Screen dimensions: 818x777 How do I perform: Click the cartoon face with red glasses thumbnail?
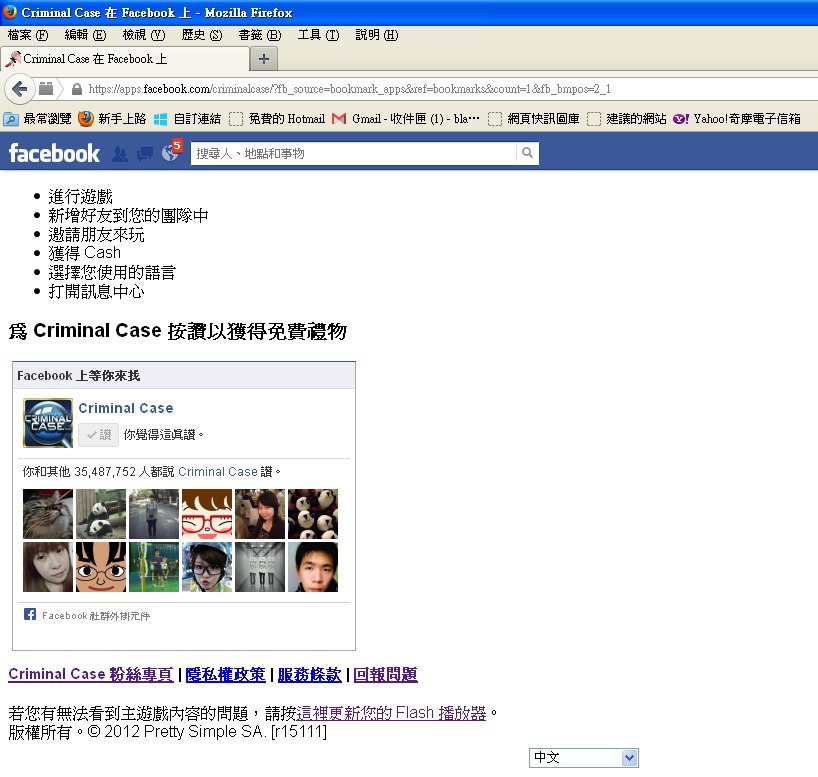point(207,513)
